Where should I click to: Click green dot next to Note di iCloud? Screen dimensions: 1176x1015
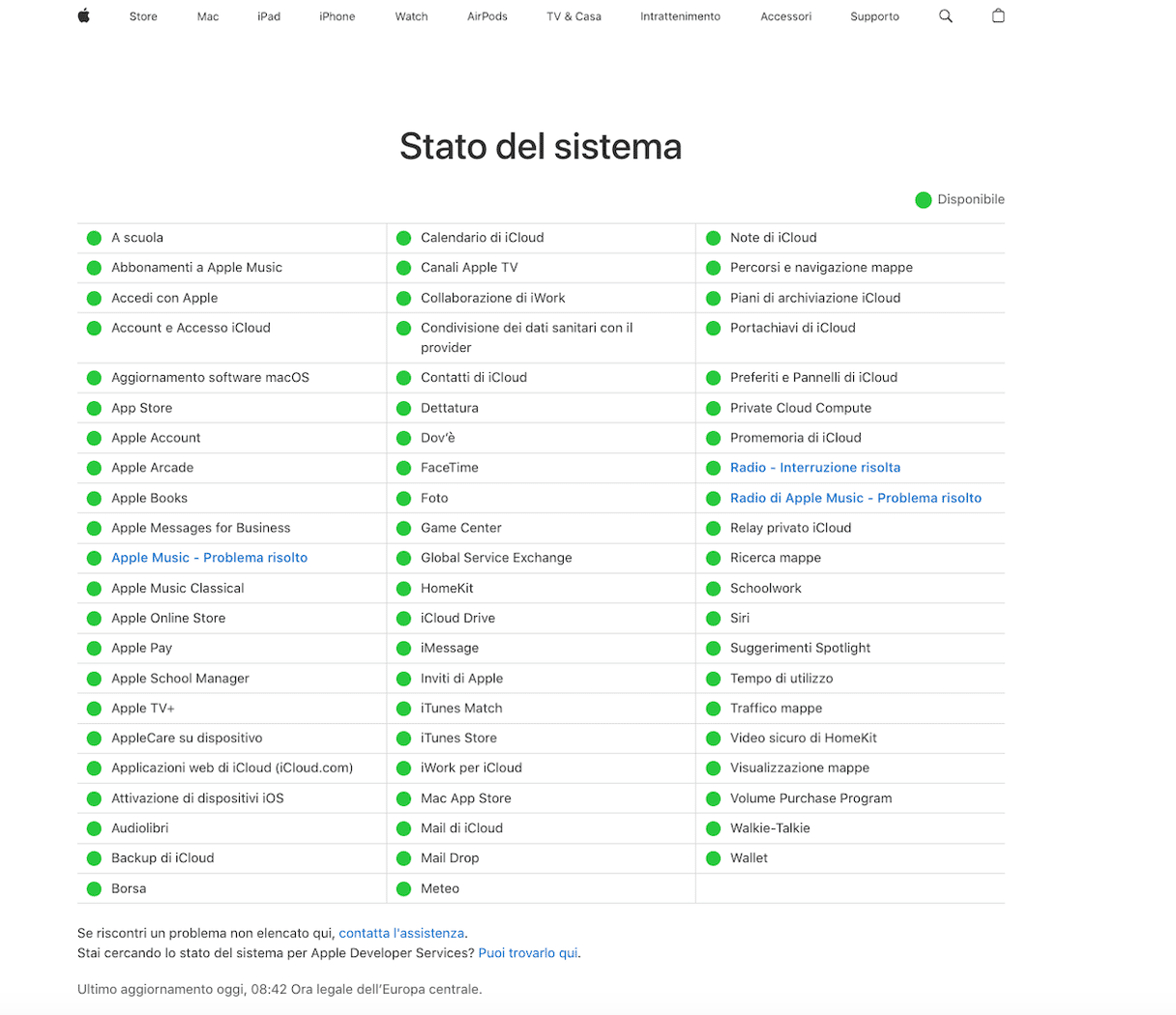[x=714, y=238]
